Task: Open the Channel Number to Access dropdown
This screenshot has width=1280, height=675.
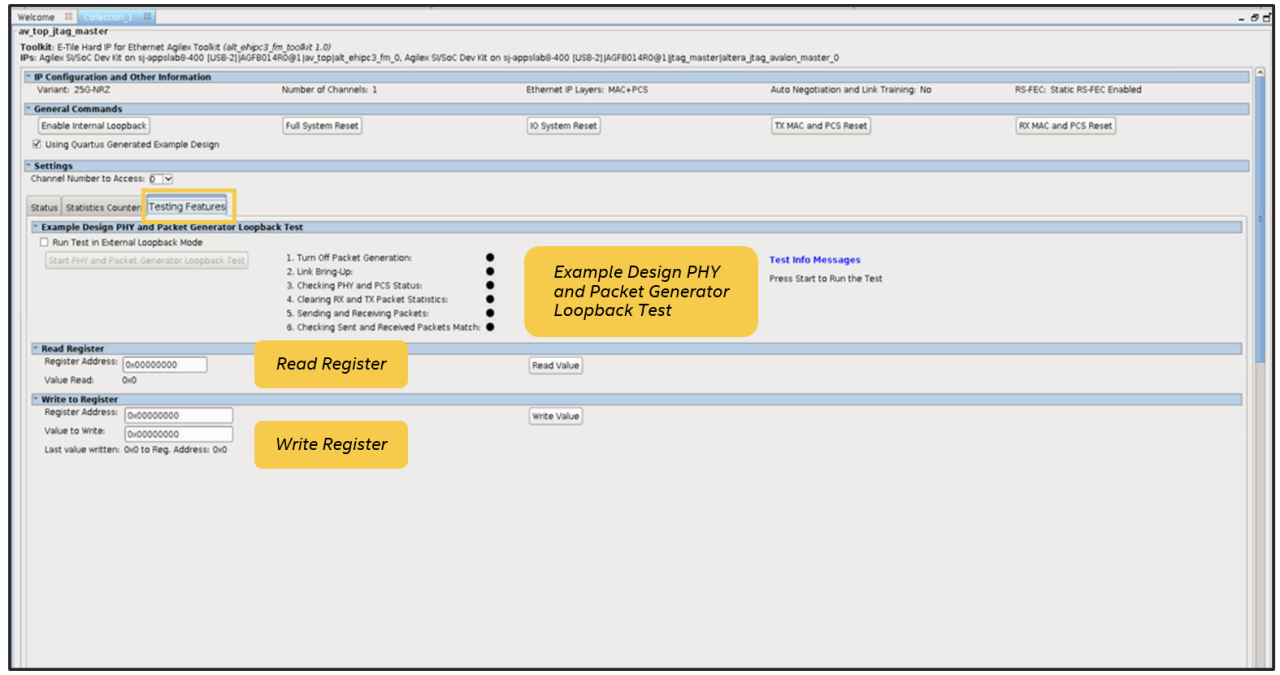Action: click(x=167, y=179)
